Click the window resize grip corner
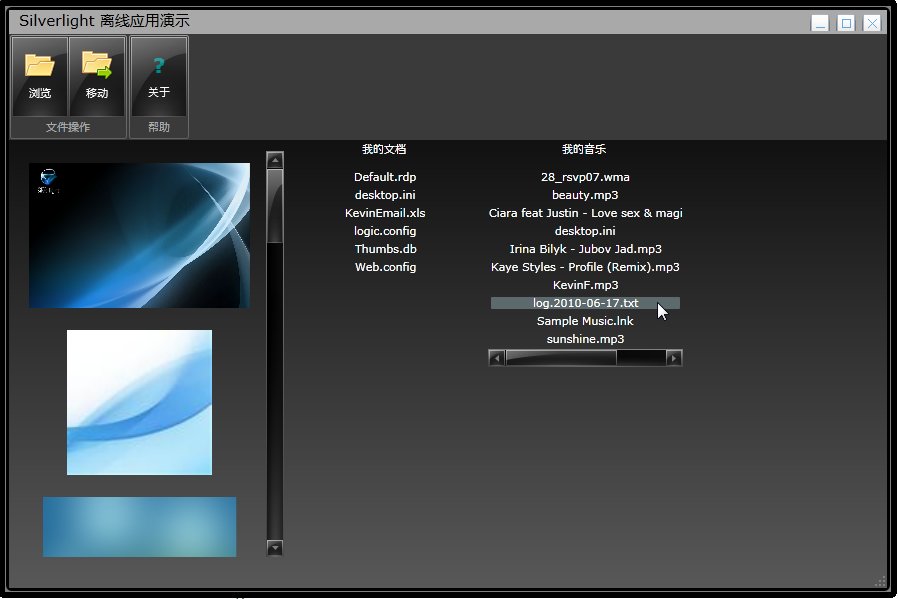 pos(880,581)
